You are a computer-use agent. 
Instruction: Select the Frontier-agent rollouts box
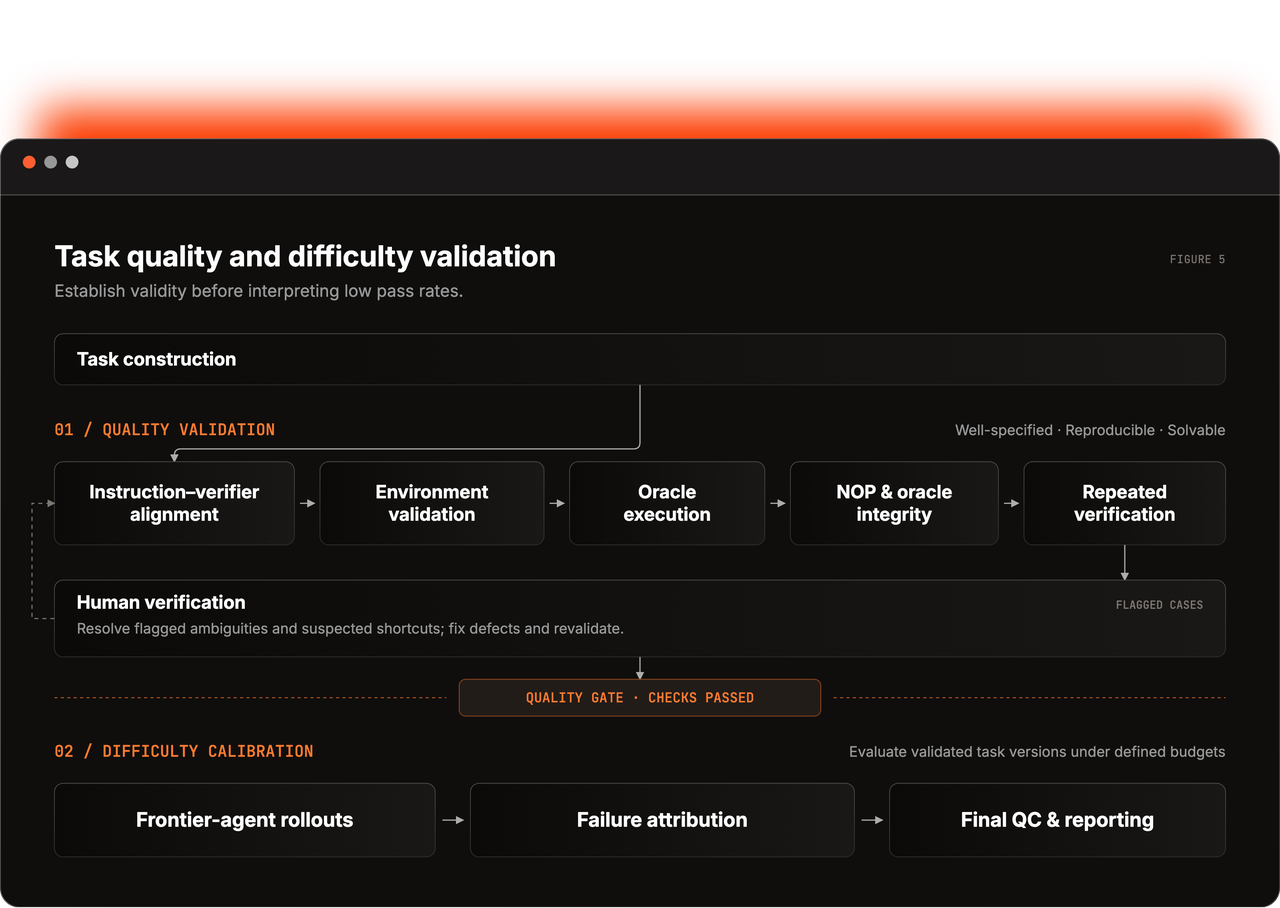pyautogui.click(x=245, y=820)
